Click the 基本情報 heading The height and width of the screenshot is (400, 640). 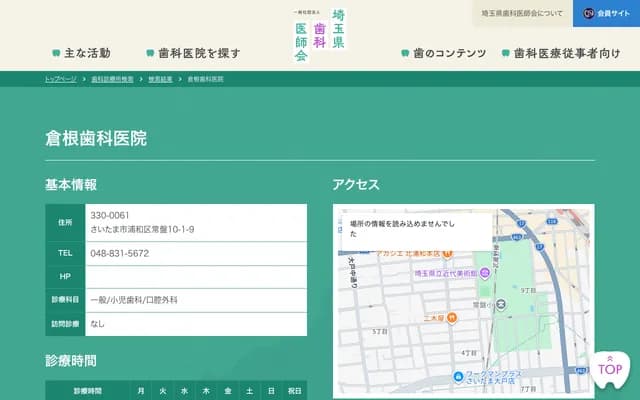(x=71, y=185)
